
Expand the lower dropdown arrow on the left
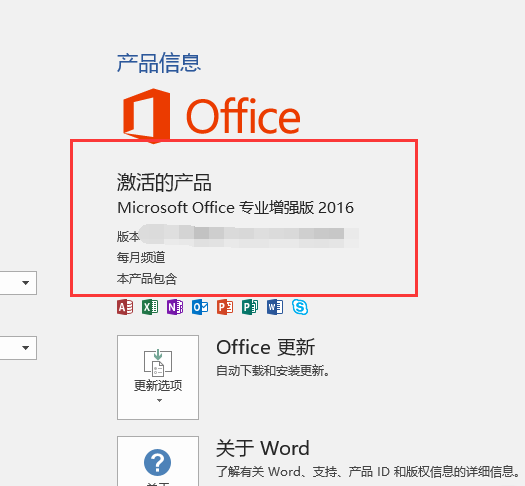coord(25,348)
